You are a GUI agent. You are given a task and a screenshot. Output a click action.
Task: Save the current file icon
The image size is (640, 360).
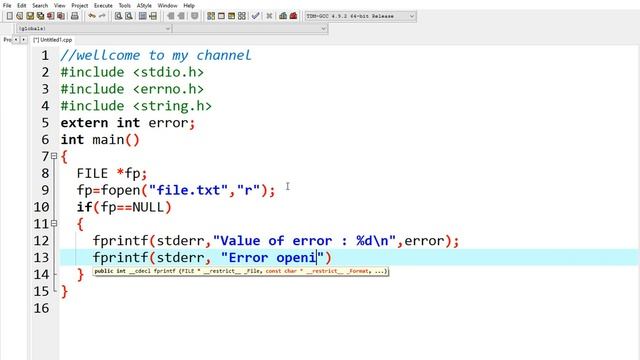click(30, 16)
